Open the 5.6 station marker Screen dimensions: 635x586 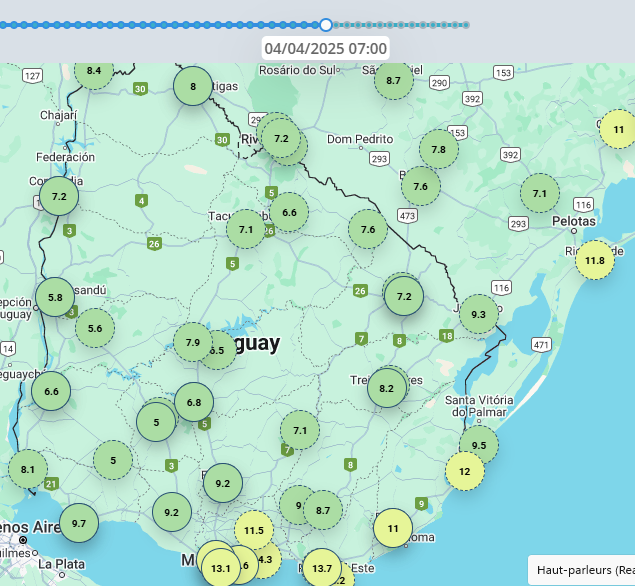click(x=95, y=328)
